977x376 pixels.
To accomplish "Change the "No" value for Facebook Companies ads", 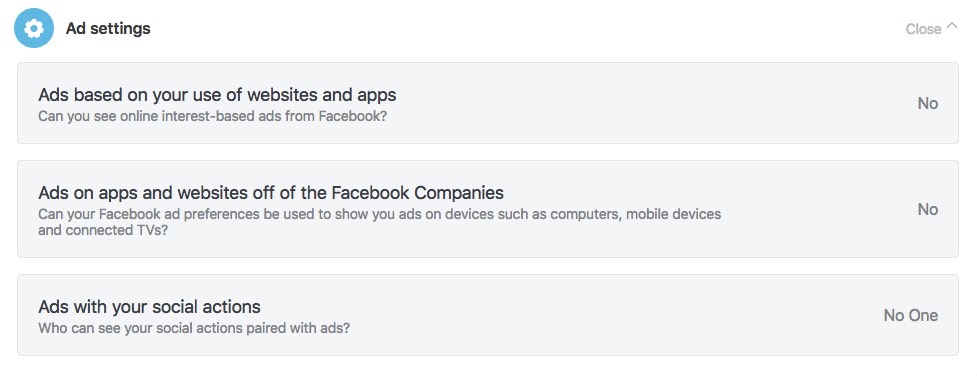I will pos(927,210).
